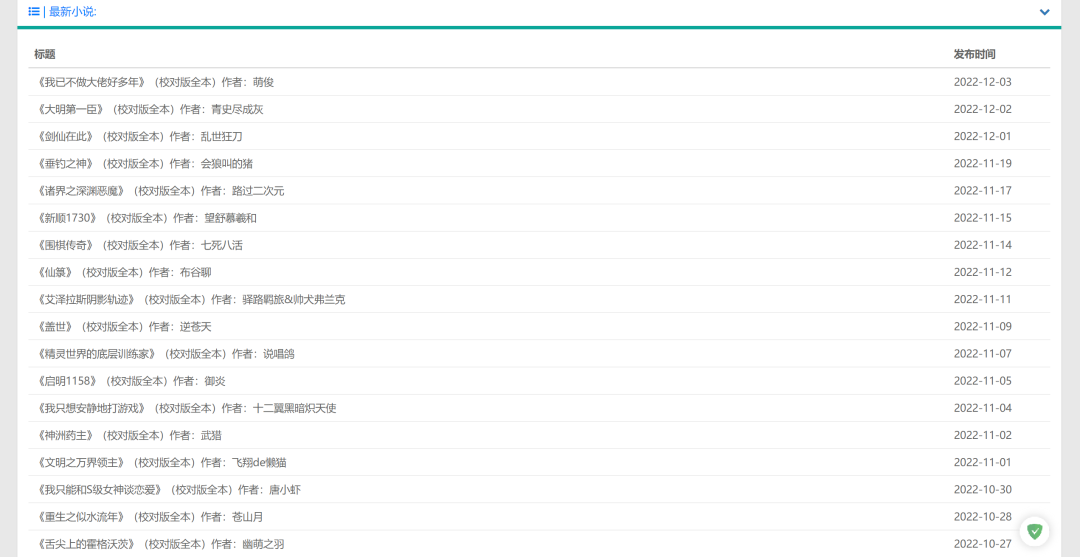The height and width of the screenshot is (557, 1080).
Task: Select date cell 2022-12-02
Action: tap(983, 109)
